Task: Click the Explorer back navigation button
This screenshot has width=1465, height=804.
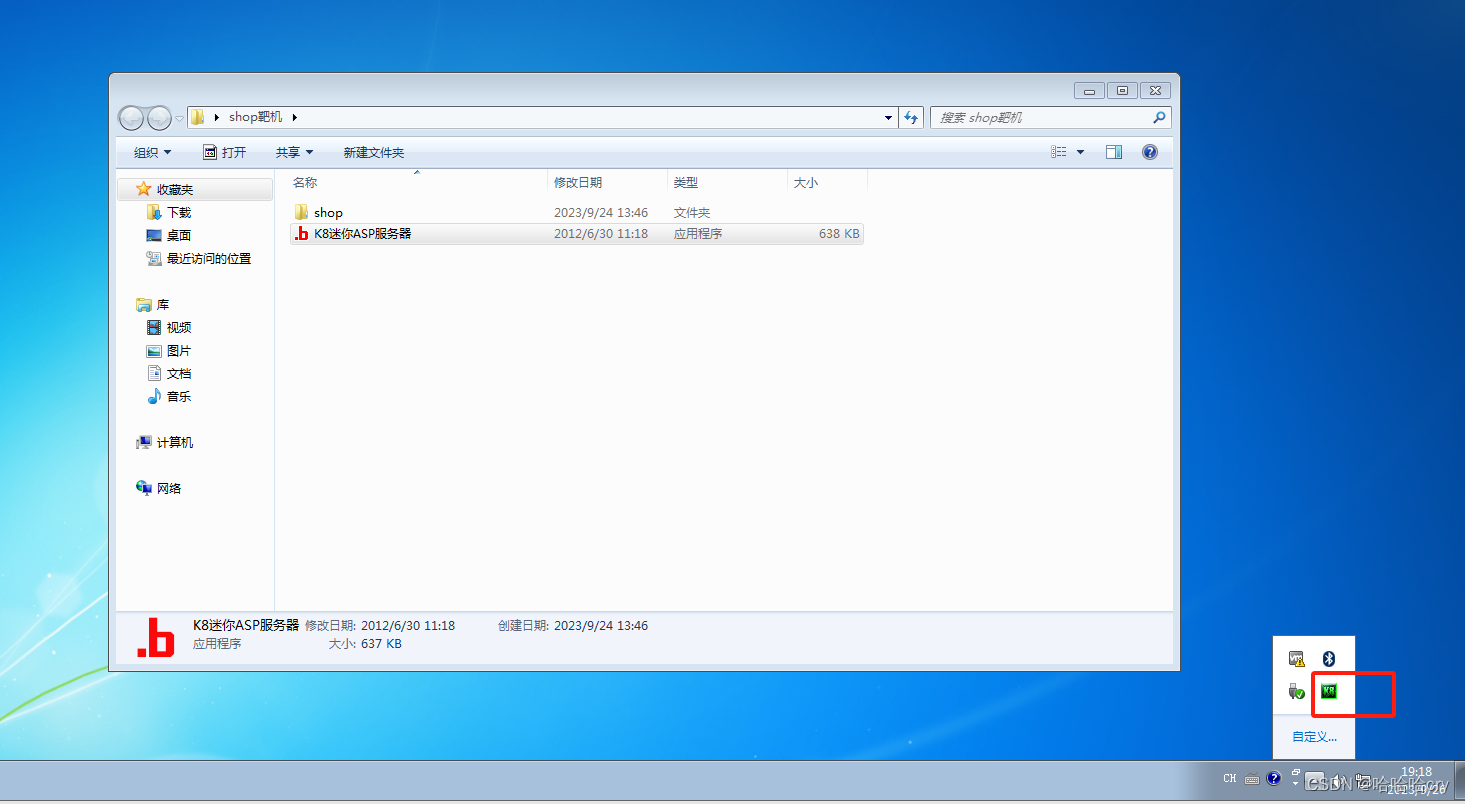Action: pos(131,118)
